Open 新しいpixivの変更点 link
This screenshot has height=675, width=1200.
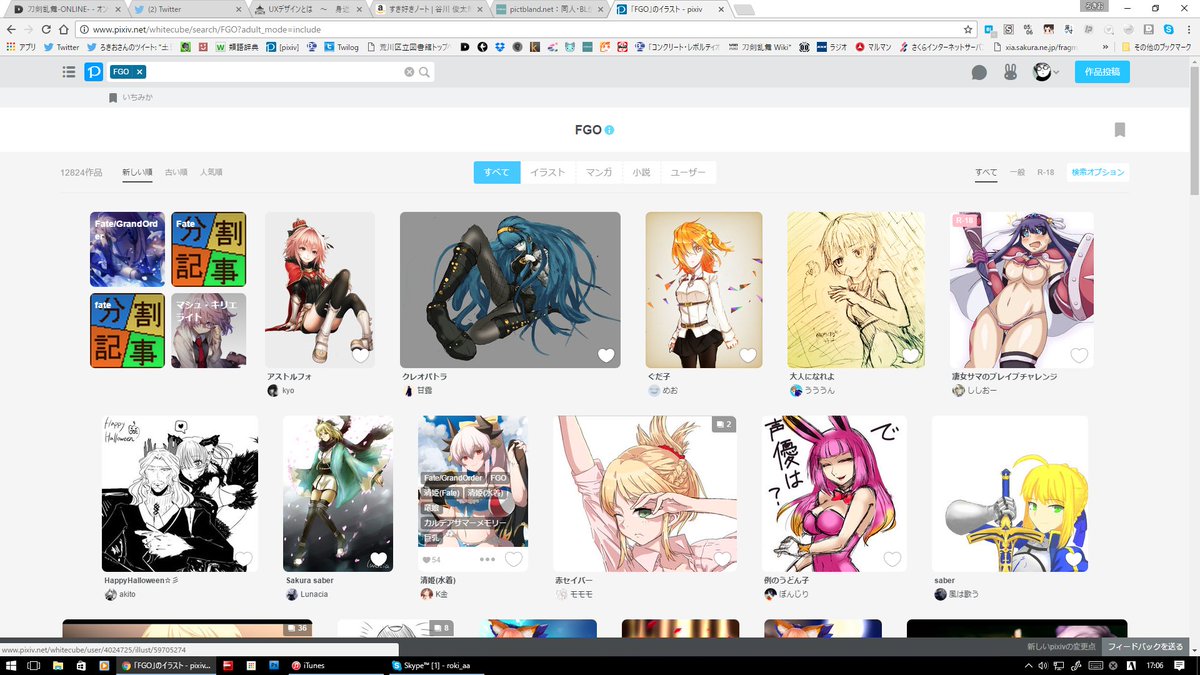(1063, 647)
